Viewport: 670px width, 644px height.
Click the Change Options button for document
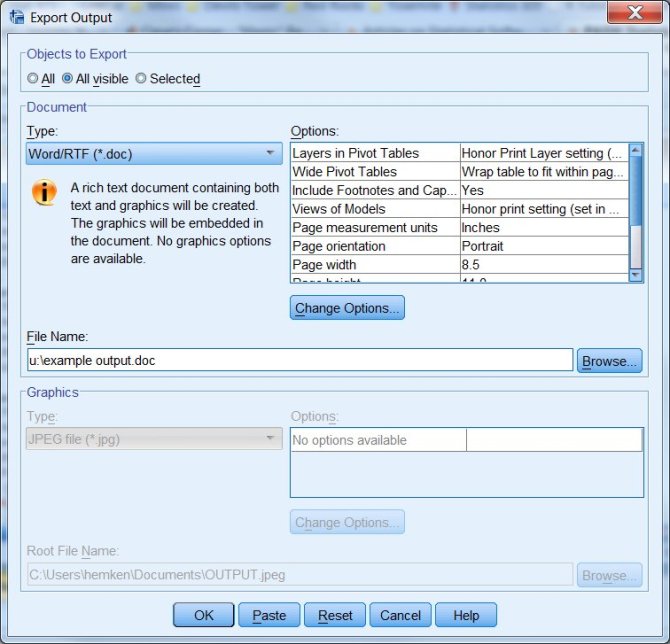347,308
